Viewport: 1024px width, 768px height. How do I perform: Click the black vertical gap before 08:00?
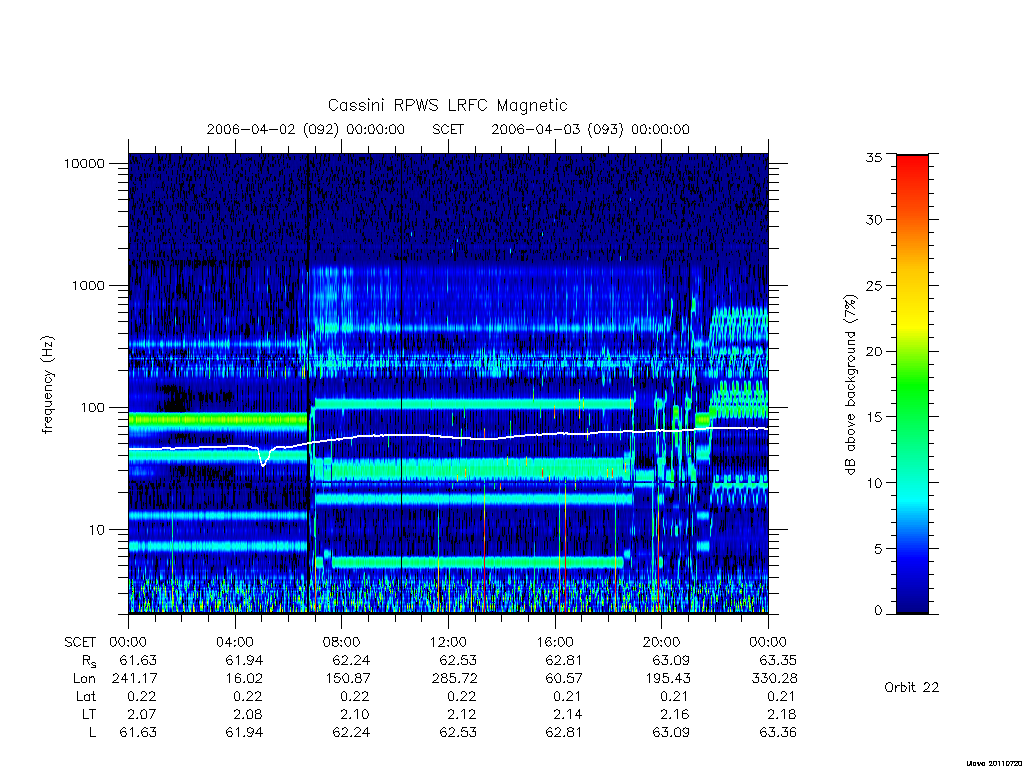[308, 383]
